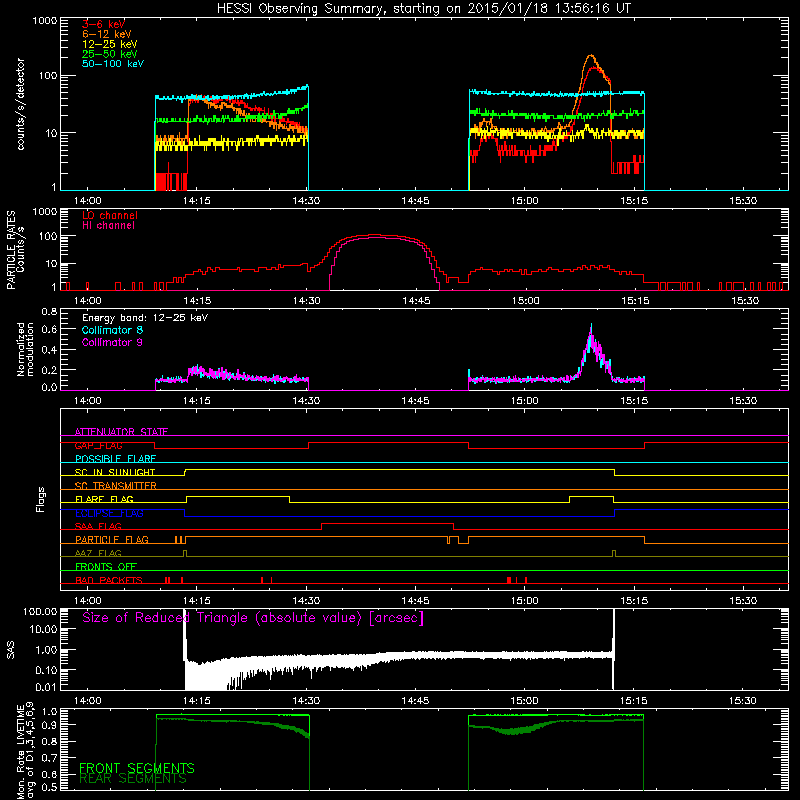Click the REAR SEGMENTS legend label
The width and height of the screenshot is (800, 800).
point(133,779)
